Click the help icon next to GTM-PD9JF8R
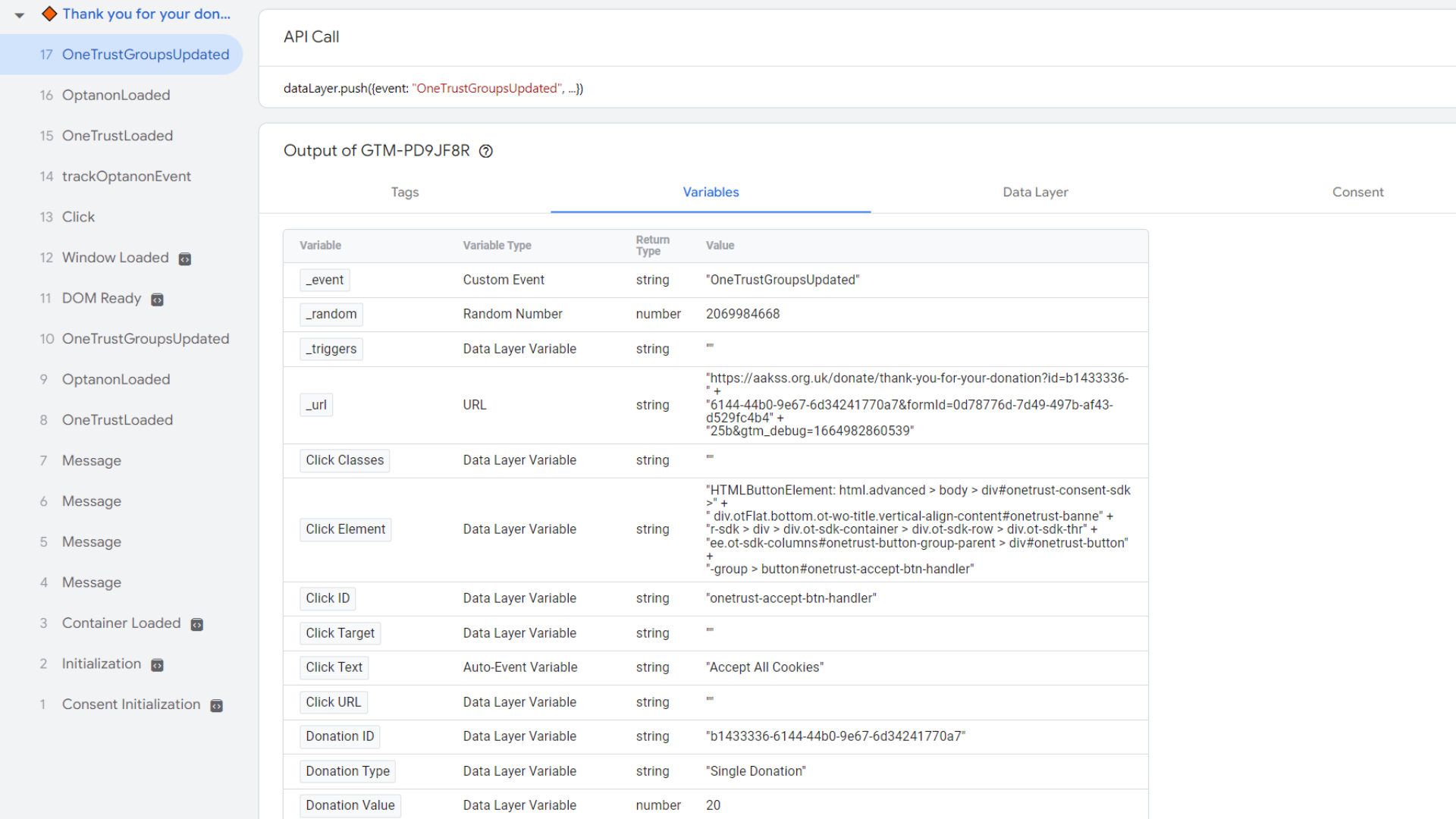 point(486,151)
